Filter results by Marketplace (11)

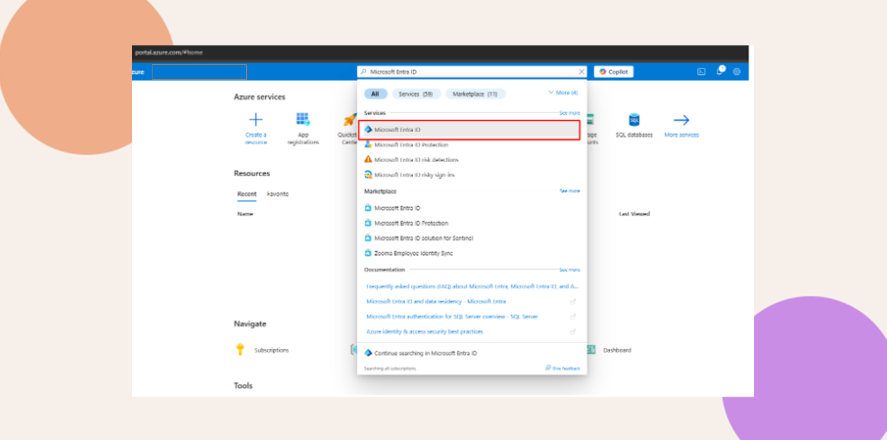[x=475, y=94]
